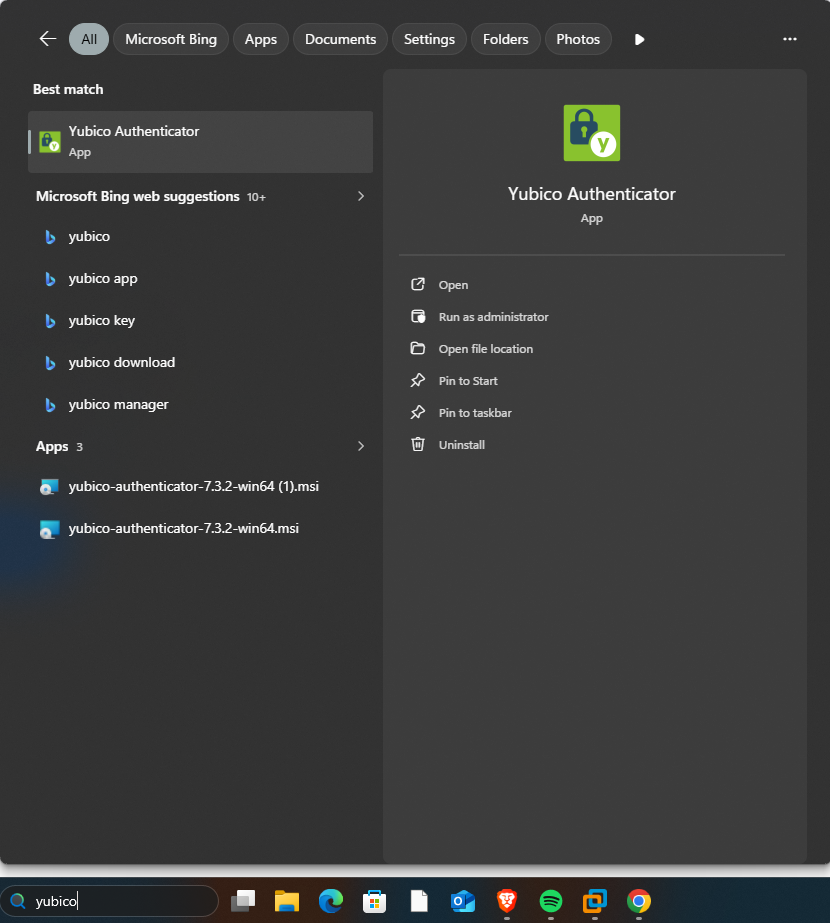Click the Outlook taskbar icon
This screenshot has width=830, height=923.
pos(463,901)
